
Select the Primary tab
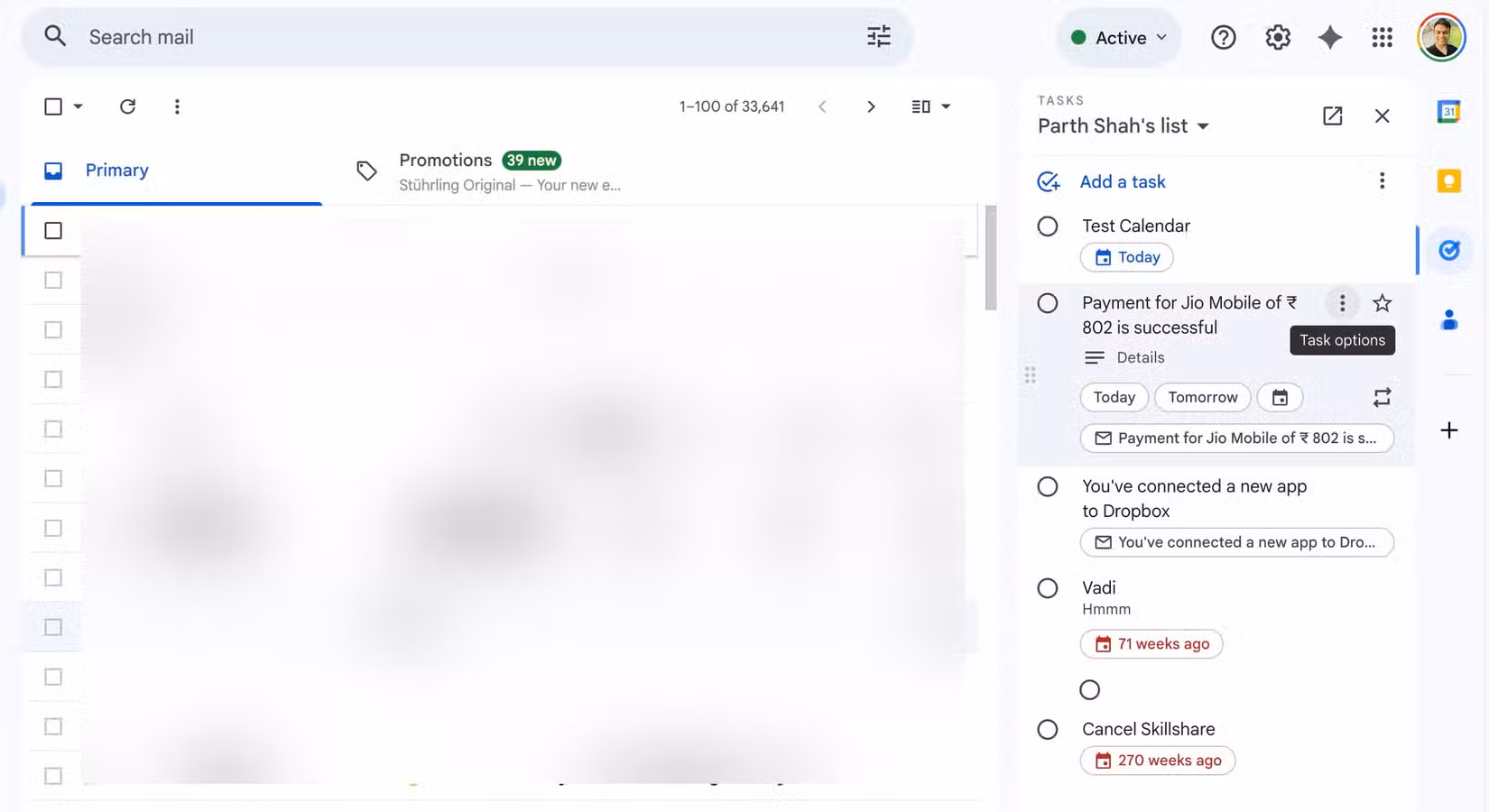coord(116,170)
